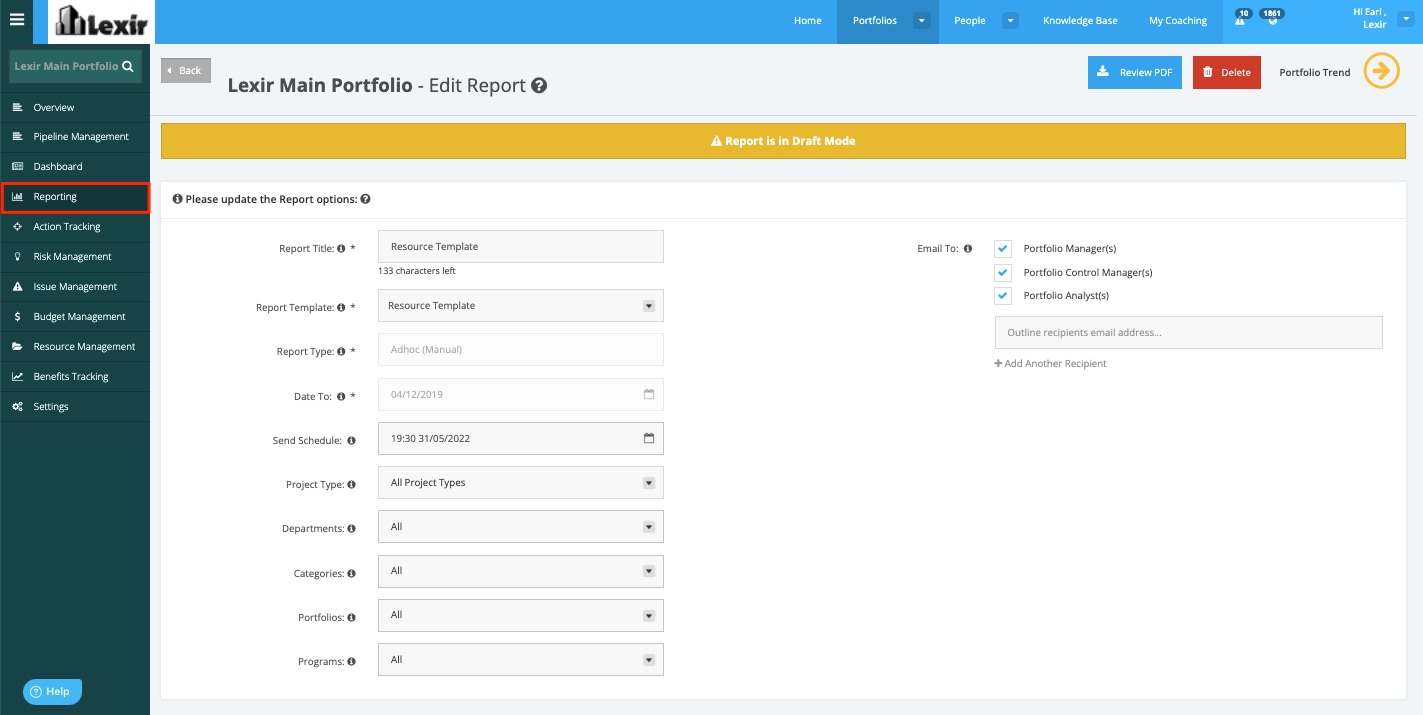1423x715 pixels.
Task: Open the Portfolios filter dropdown
Action: tap(521, 615)
